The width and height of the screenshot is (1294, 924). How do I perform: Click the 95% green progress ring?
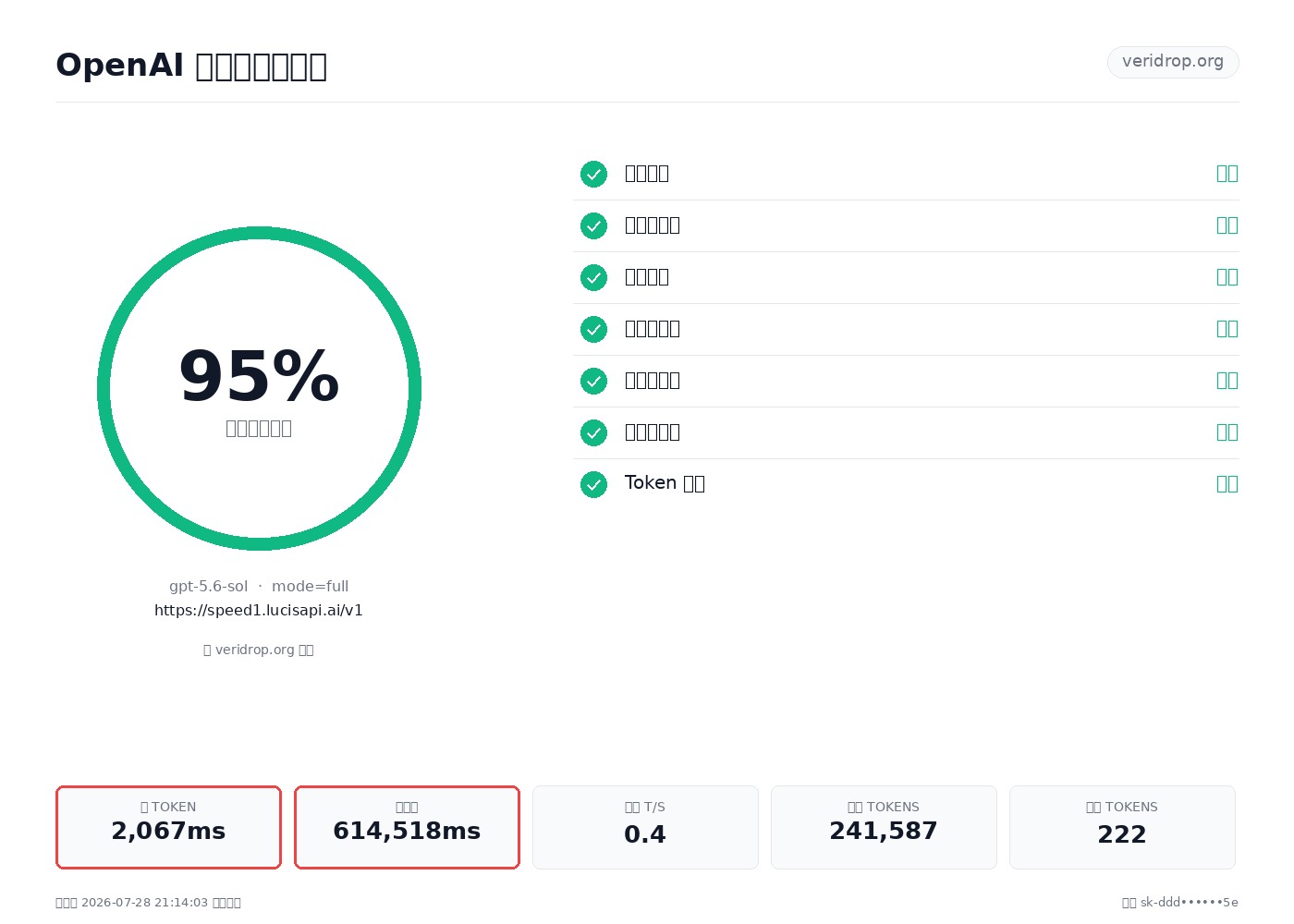click(x=259, y=388)
